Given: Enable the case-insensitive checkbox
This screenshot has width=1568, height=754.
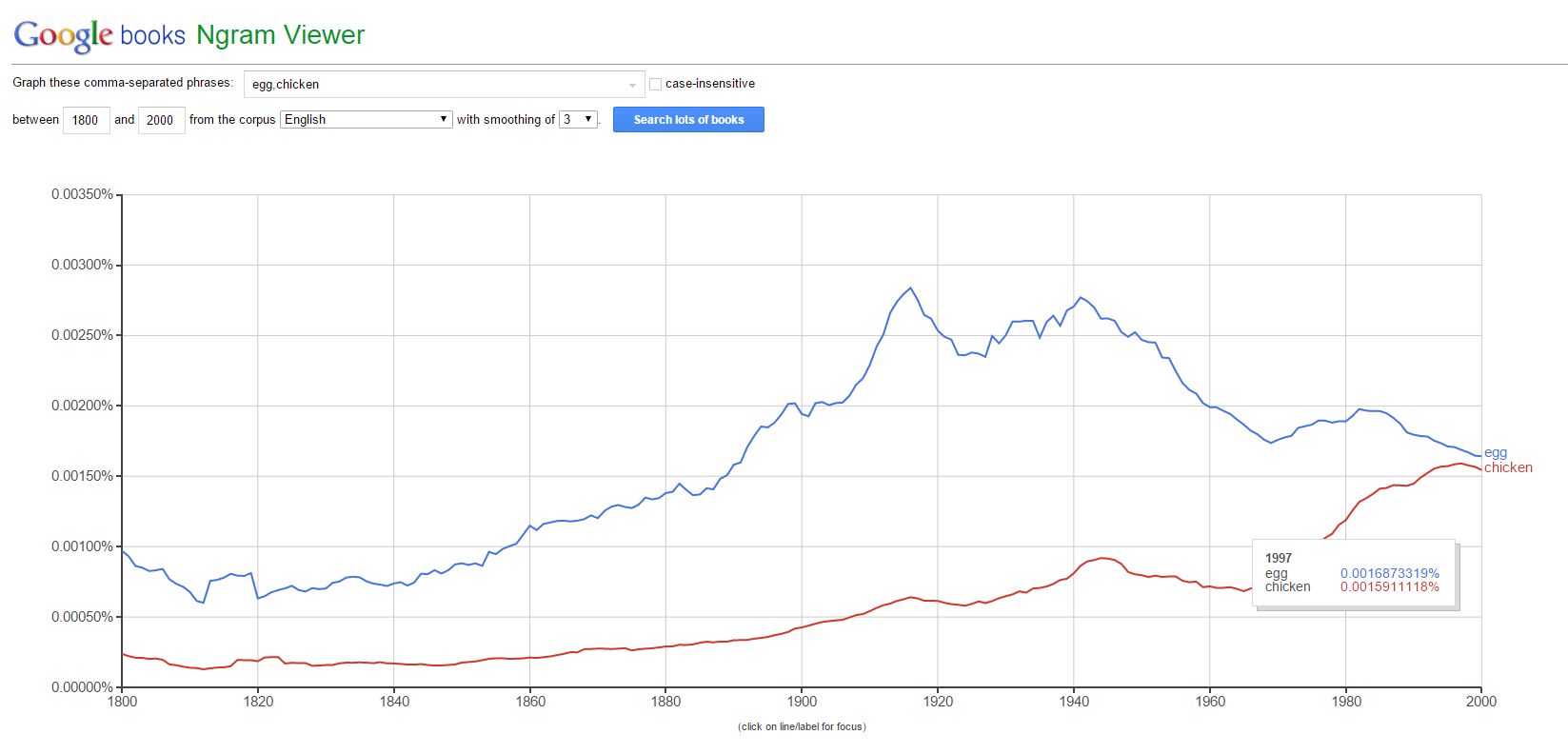Looking at the screenshot, I should [655, 84].
